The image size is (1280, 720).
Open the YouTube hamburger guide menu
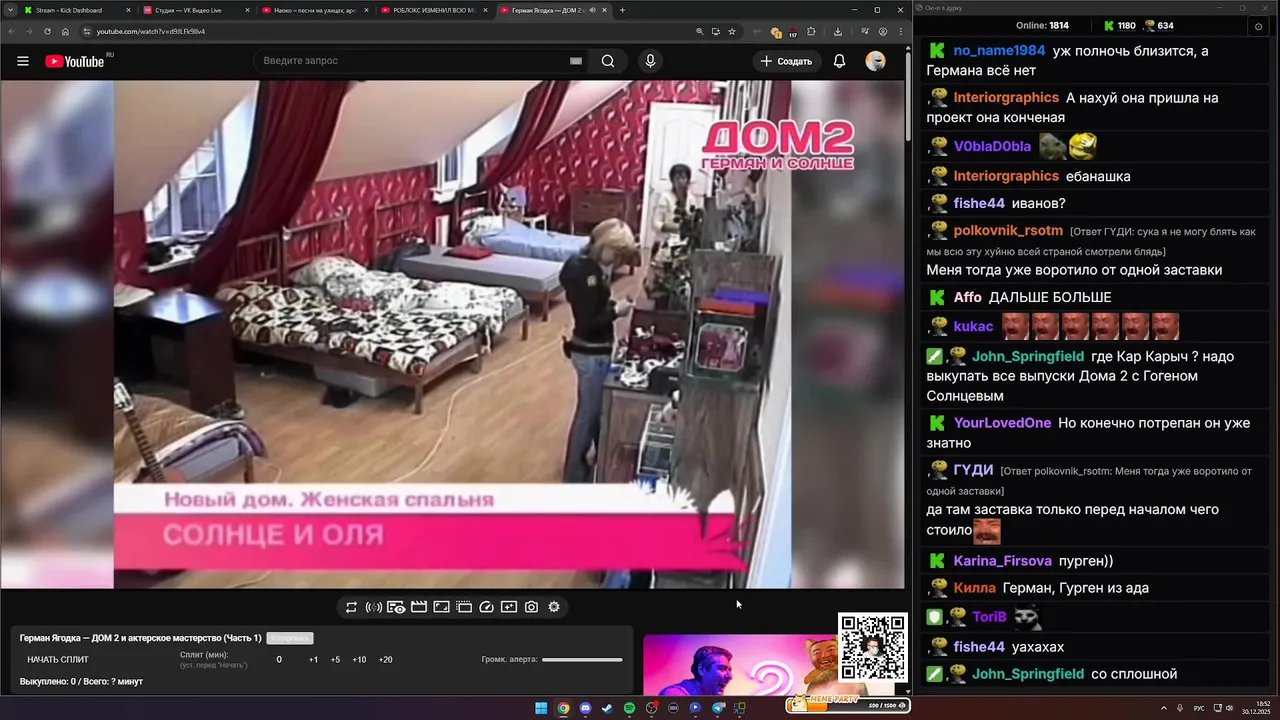coord(23,61)
